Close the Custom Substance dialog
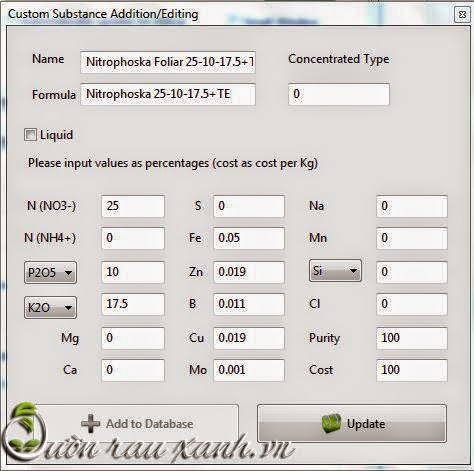Screen dimensions: 474x471 click(462, 15)
